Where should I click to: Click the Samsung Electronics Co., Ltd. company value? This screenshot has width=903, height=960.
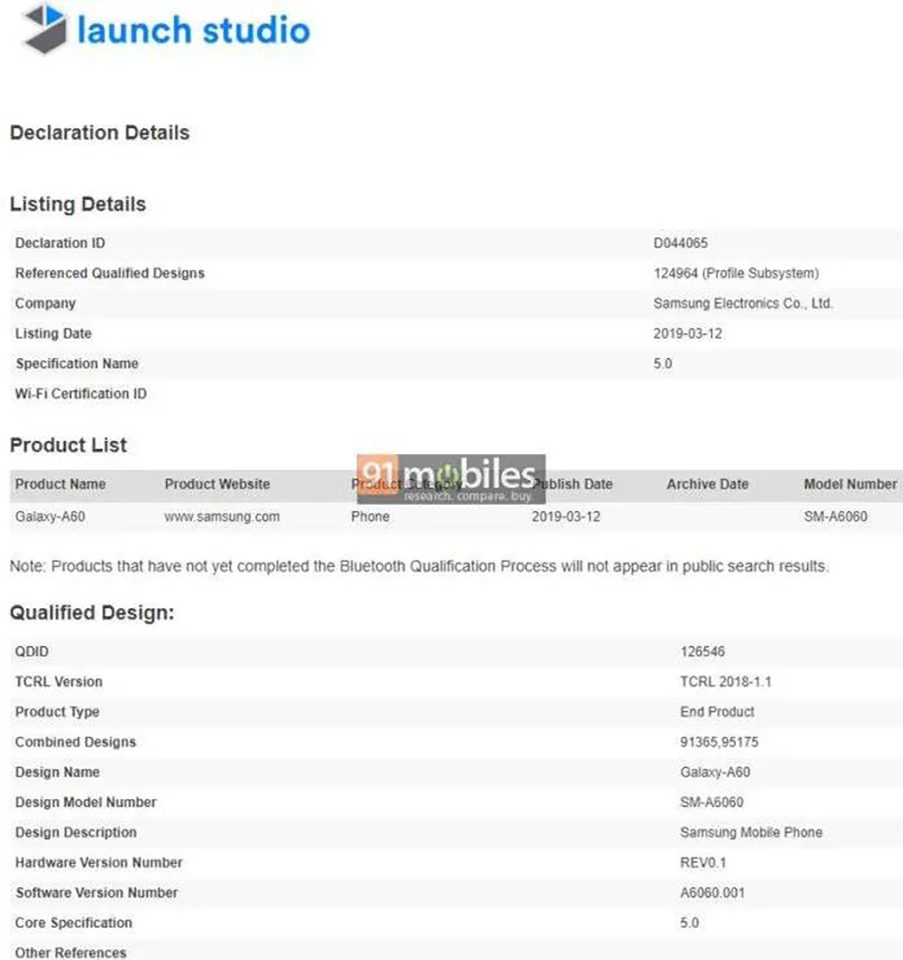click(743, 303)
